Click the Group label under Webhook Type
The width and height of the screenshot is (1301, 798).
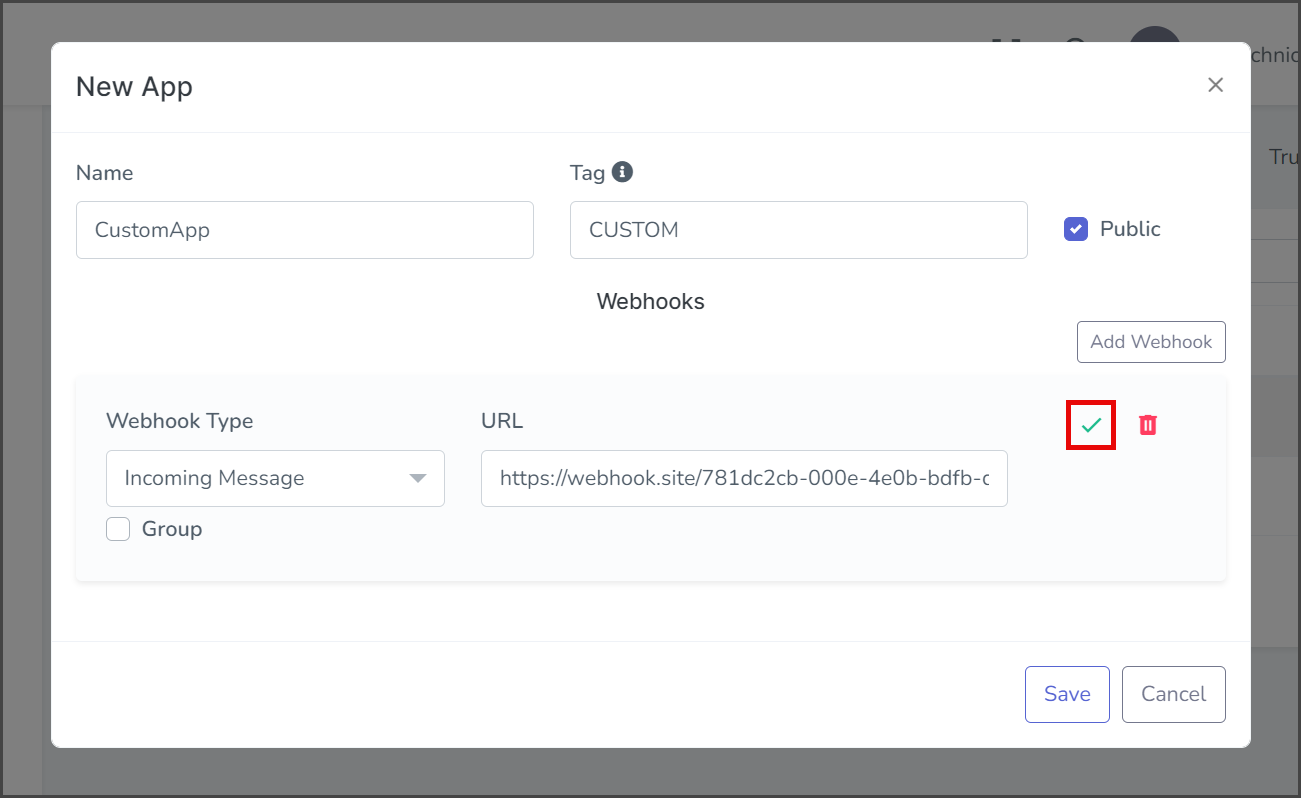(172, 529)
